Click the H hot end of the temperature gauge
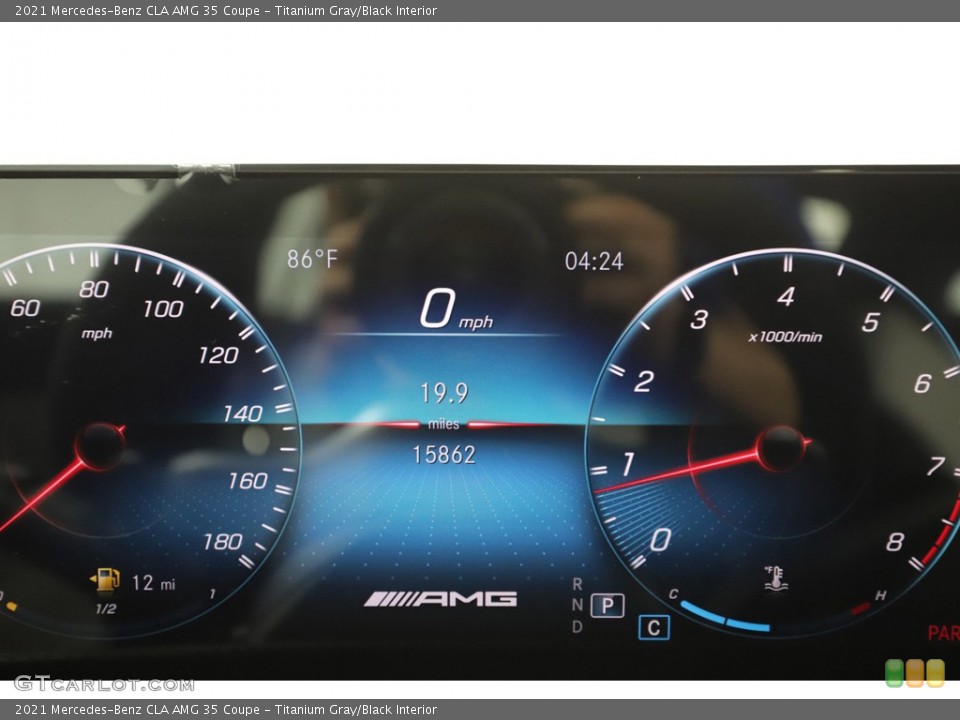The height and width of the screenshot is (720, 960). click(x=880, y=595)
